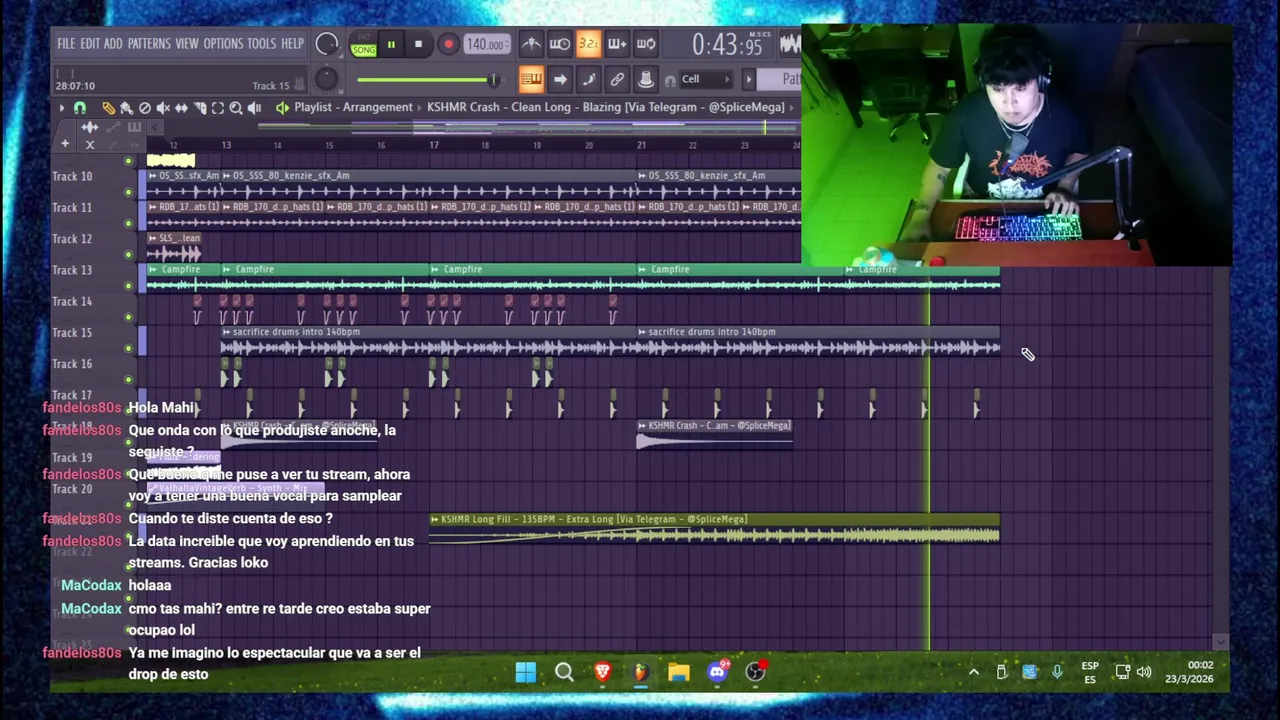The image size is (1280, 720).
Task: Toggle loop recording button
Action: (x=646, y=44)
